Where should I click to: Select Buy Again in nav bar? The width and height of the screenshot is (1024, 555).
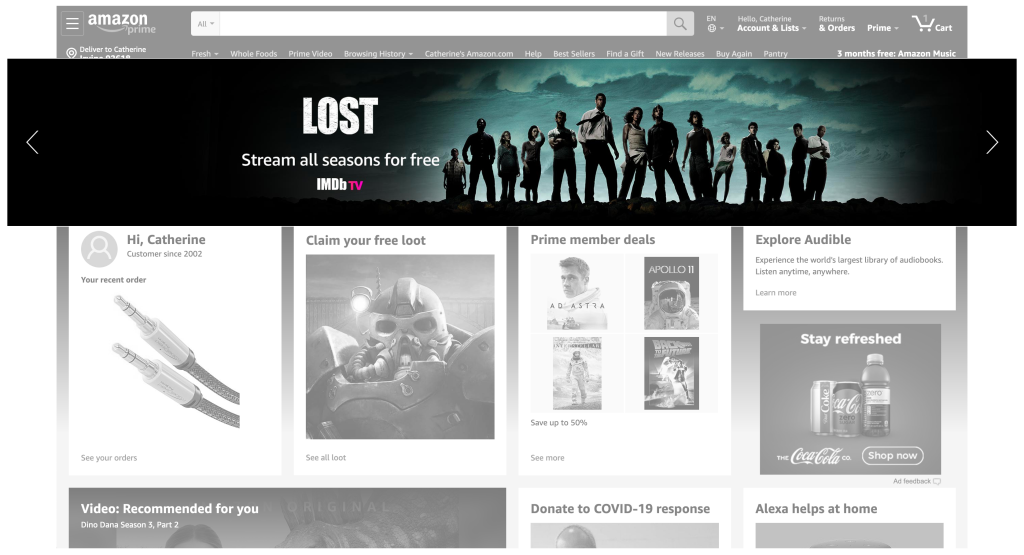click(x=734, y=54)
